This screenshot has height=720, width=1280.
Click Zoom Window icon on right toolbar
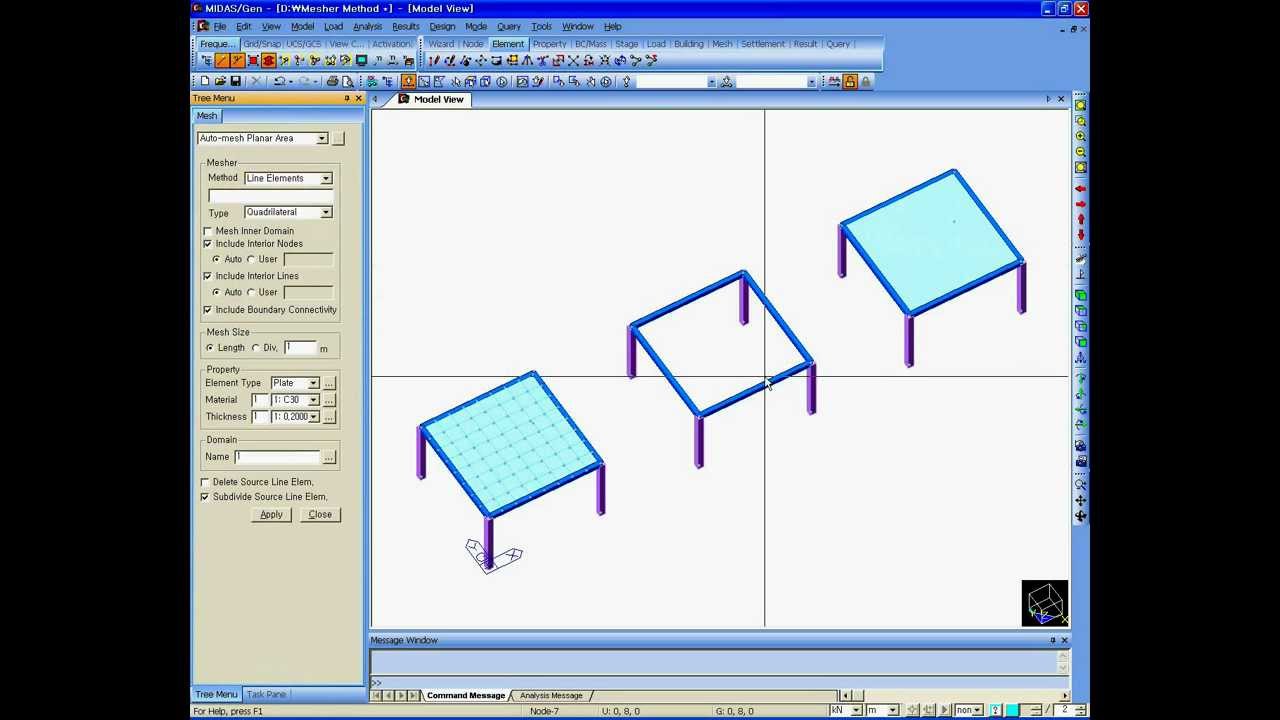[1080, 121]
